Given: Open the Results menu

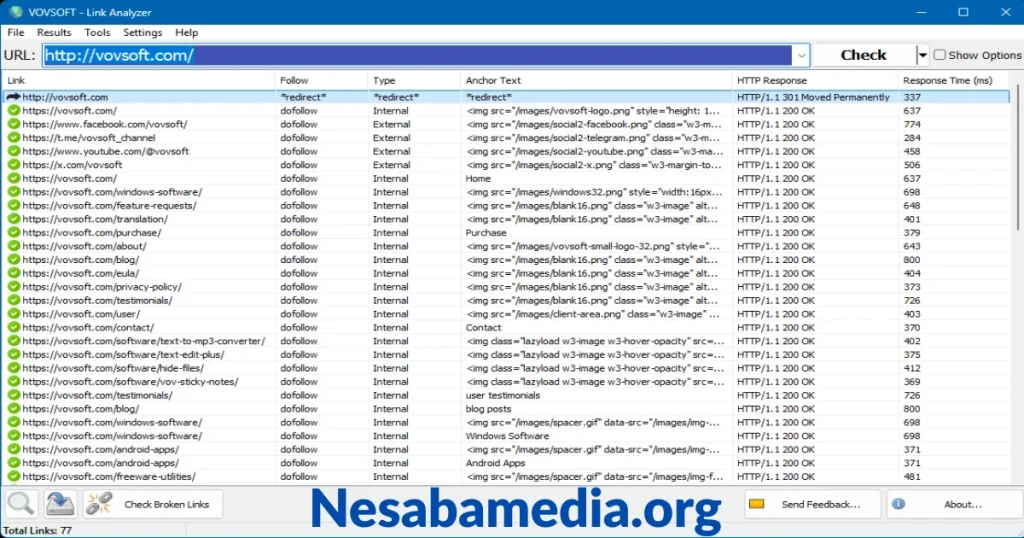Looking at the screenshot, I should 54,33.
